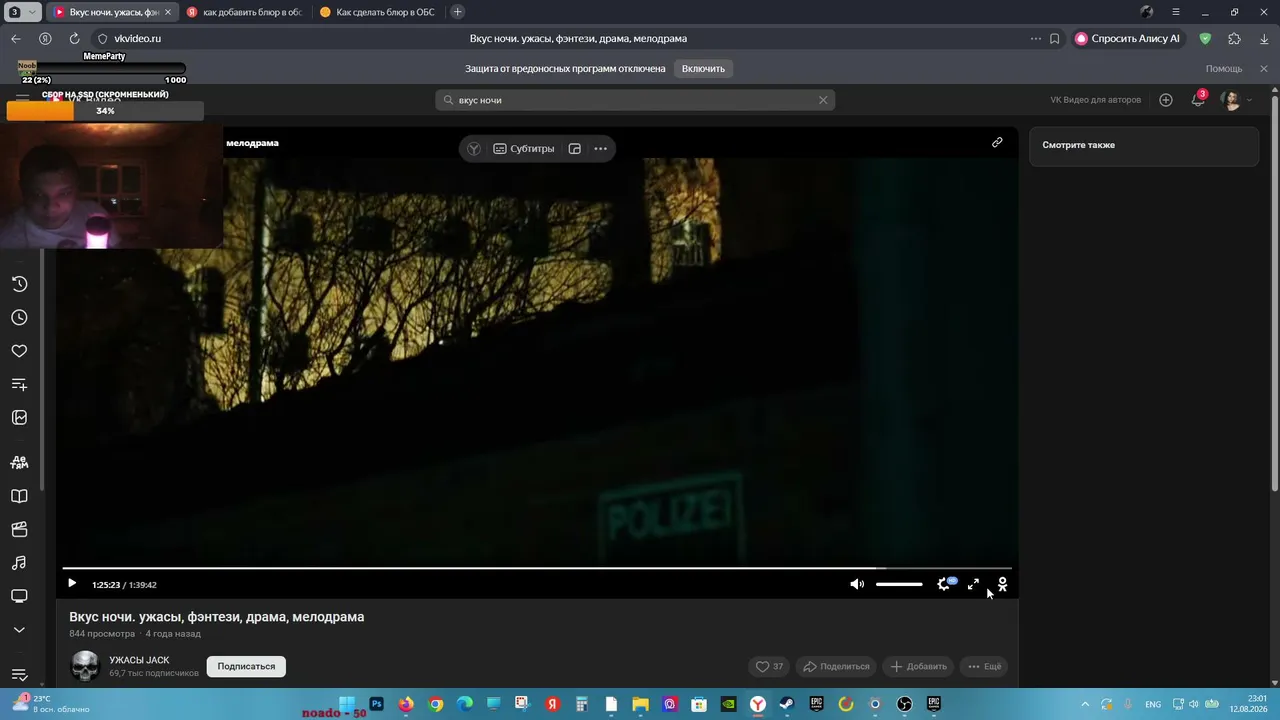Open video overlay three-dots menu
Image resolution: width=1280 pixels, height=720 pixels.
[600, 148]
